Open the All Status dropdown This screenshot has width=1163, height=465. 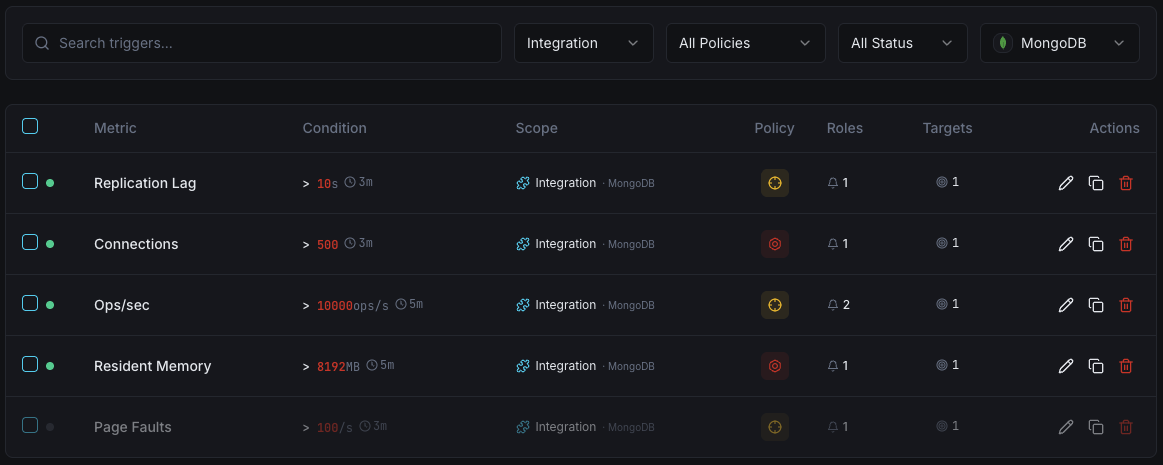903,43
